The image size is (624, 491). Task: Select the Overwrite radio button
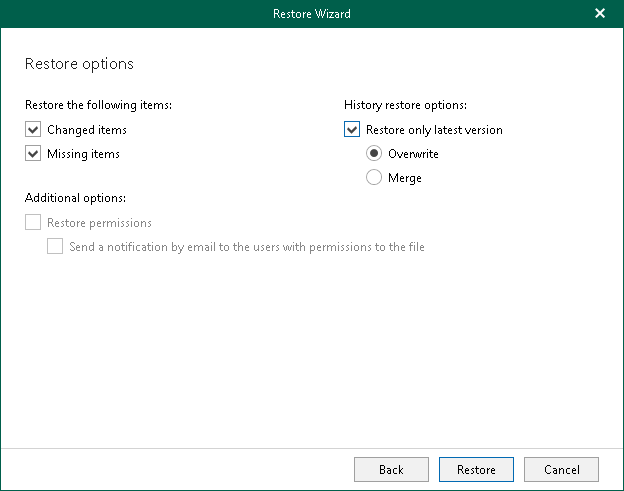coord(374,154)
